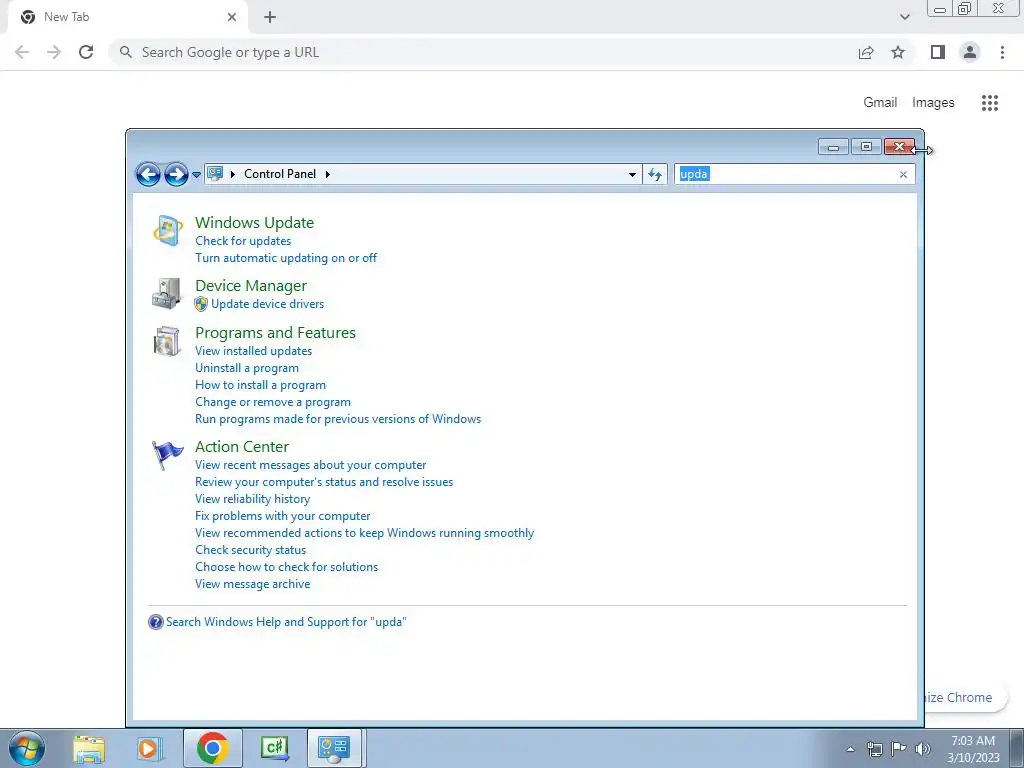
Task: Click shield icon beside Update device drivers
Action: pos(201,304)
